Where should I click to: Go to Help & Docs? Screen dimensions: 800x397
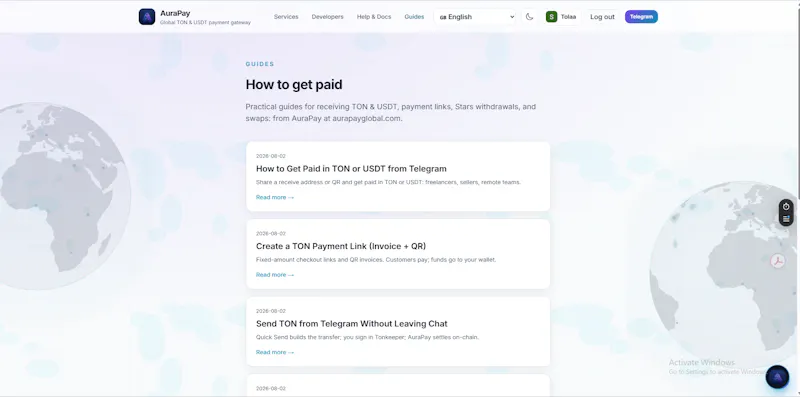[374, 17]
